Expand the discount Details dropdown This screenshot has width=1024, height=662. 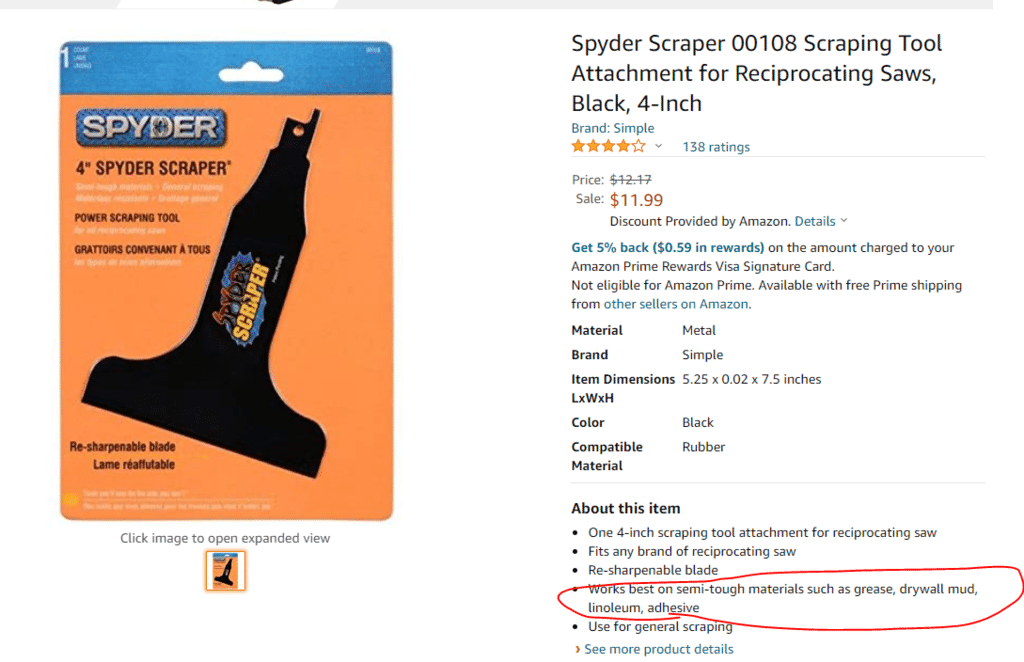[821, 221]
